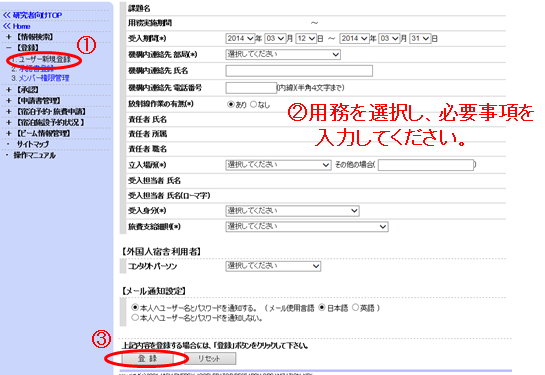Open end day dropdown showing 31

[420, 39]
